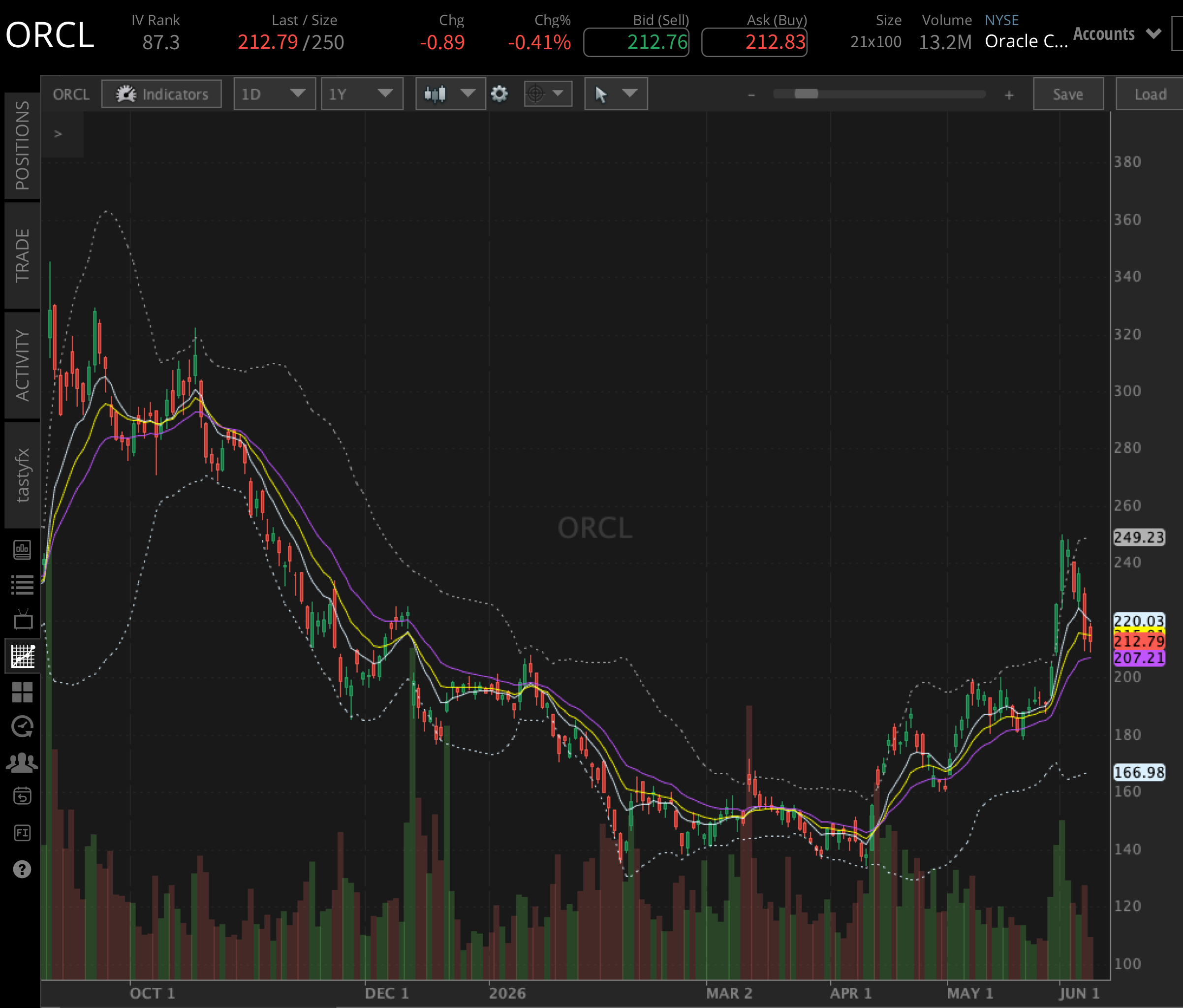Open the POSITIONS tab
This screenshot has width=1183, height=1008.
click(x=22, y=146)
